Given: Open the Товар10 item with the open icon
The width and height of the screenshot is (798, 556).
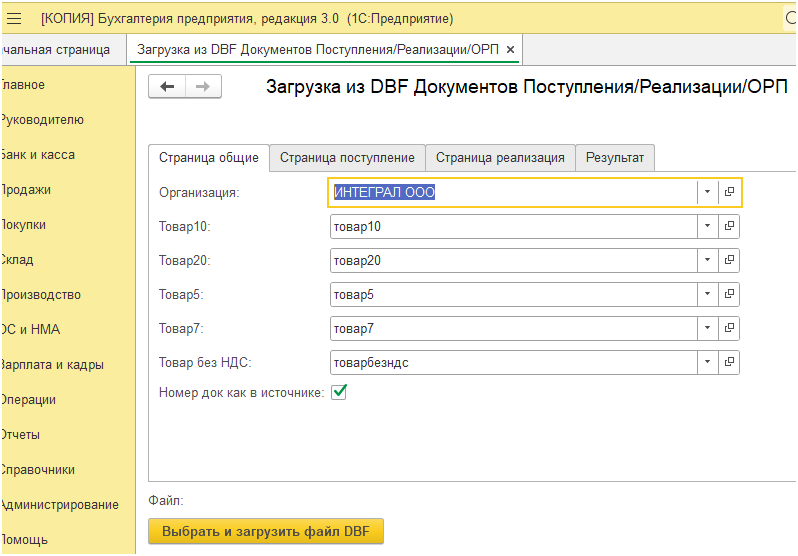Looking at the screenshot, I should pos(729,226).
